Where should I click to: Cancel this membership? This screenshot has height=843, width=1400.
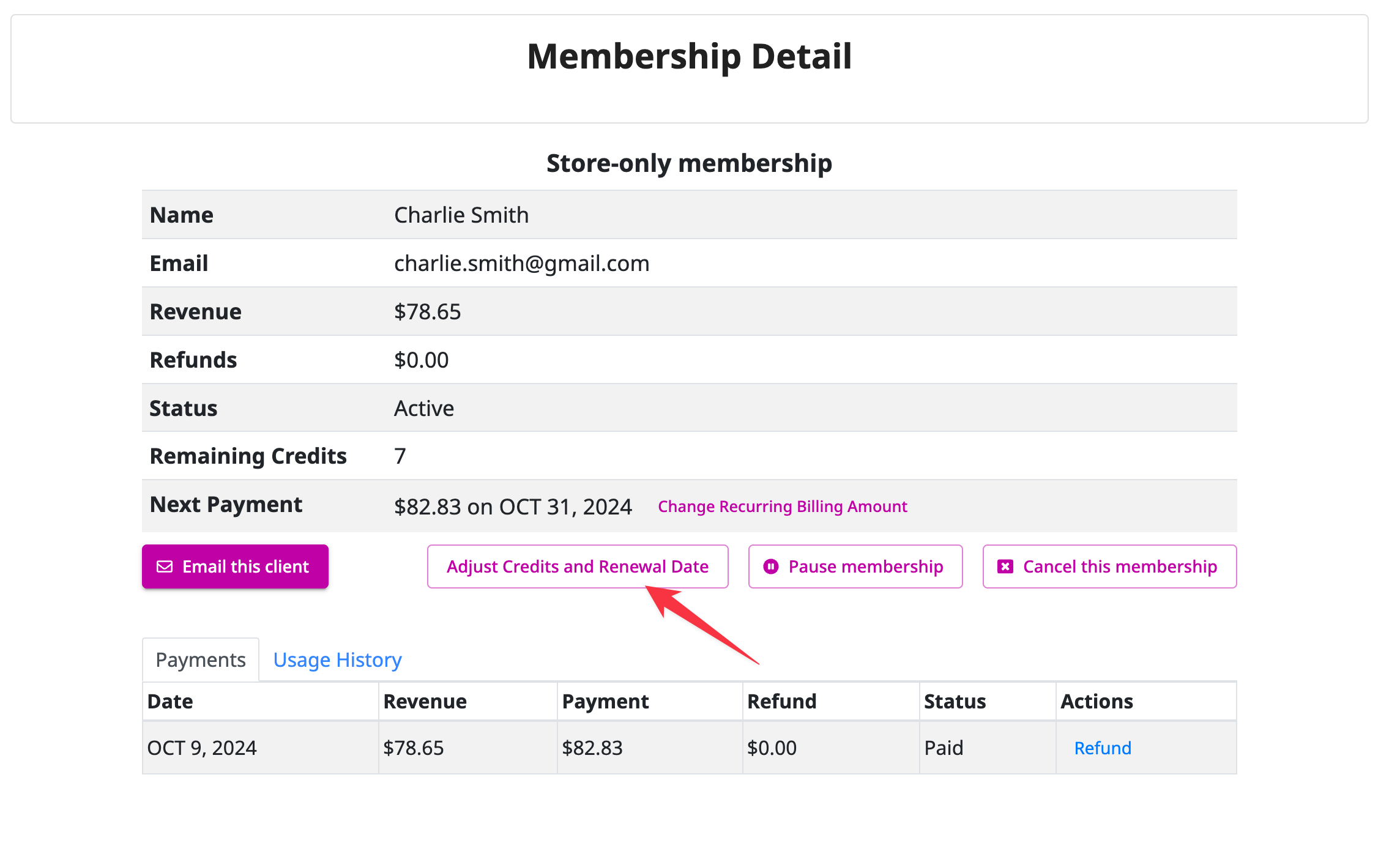click(1109, 566)
